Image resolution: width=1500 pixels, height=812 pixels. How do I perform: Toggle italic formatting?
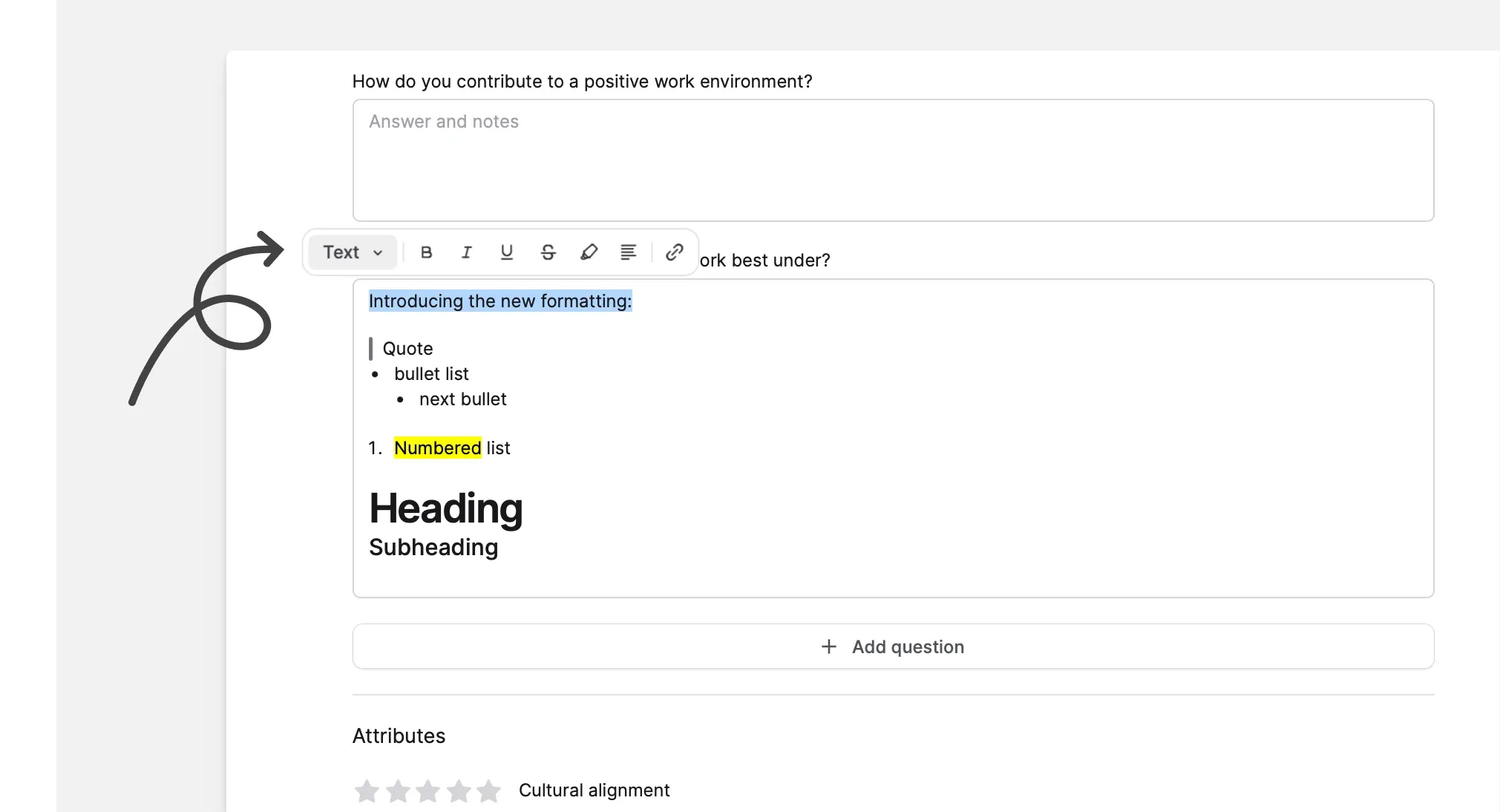click(x=466, y=252)
